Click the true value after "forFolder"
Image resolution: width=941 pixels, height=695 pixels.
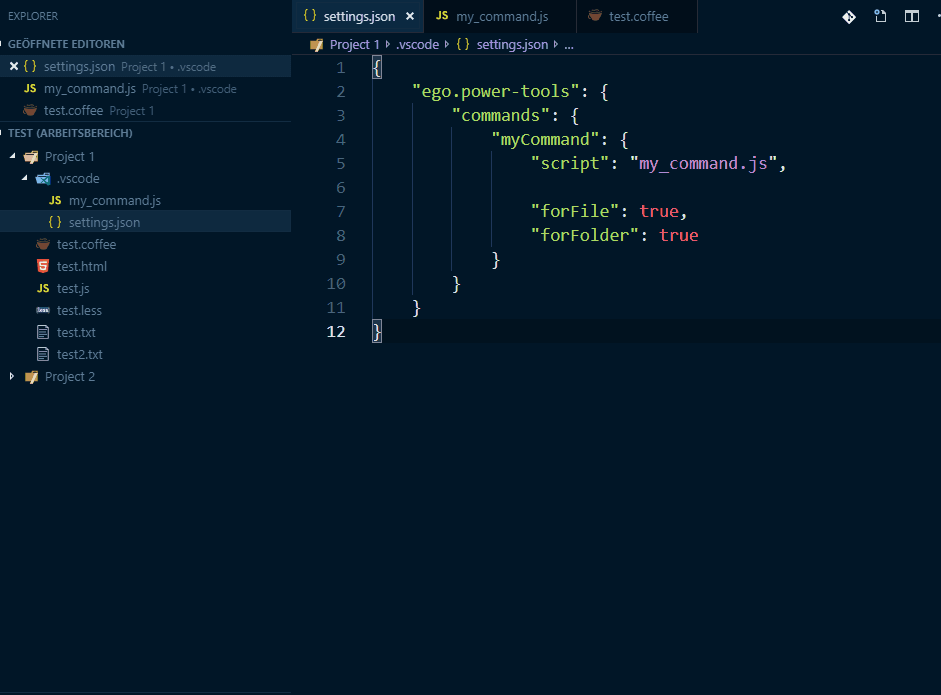(x=679, y=235)
